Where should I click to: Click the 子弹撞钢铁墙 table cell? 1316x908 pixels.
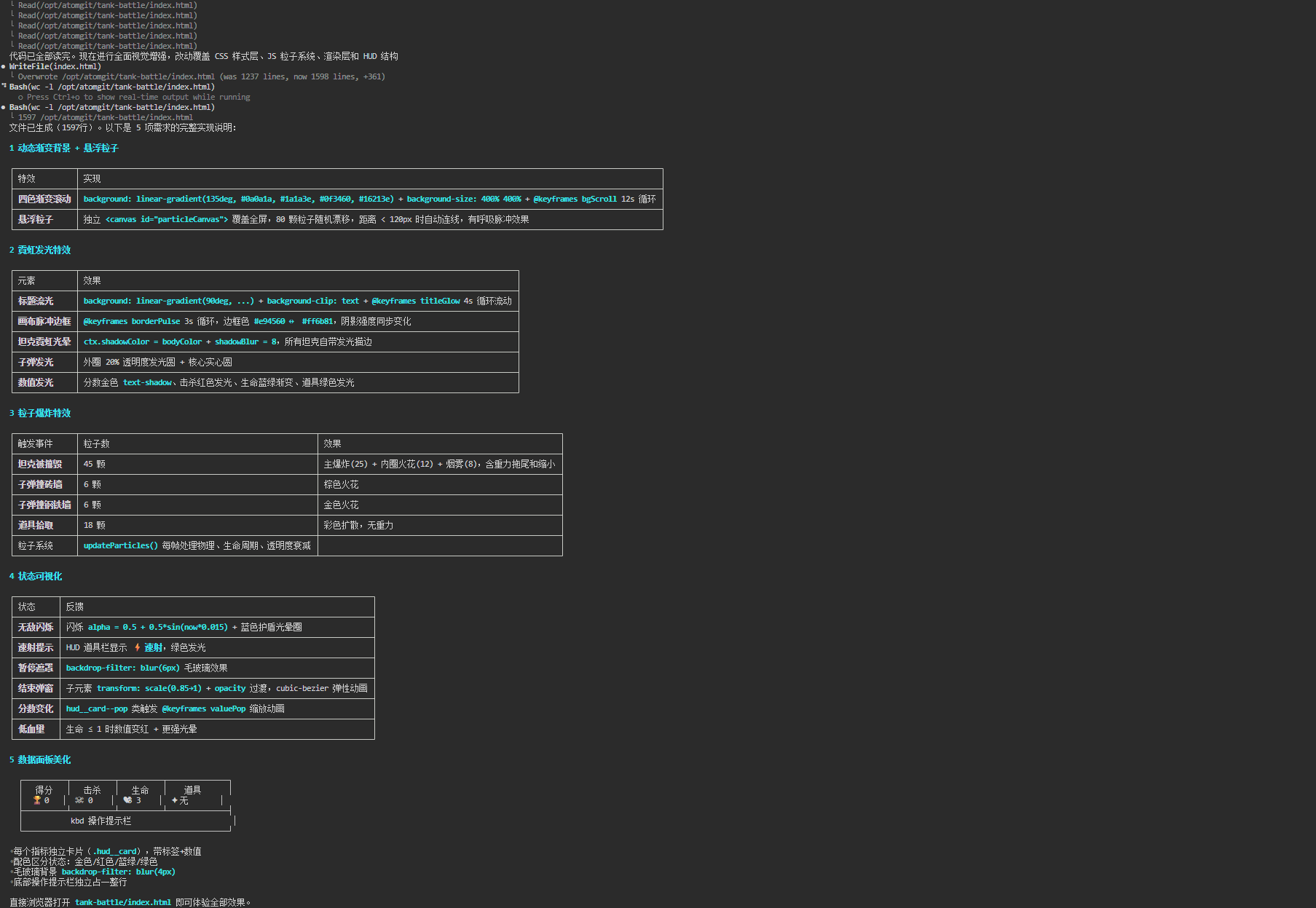[x=44, y=505]
